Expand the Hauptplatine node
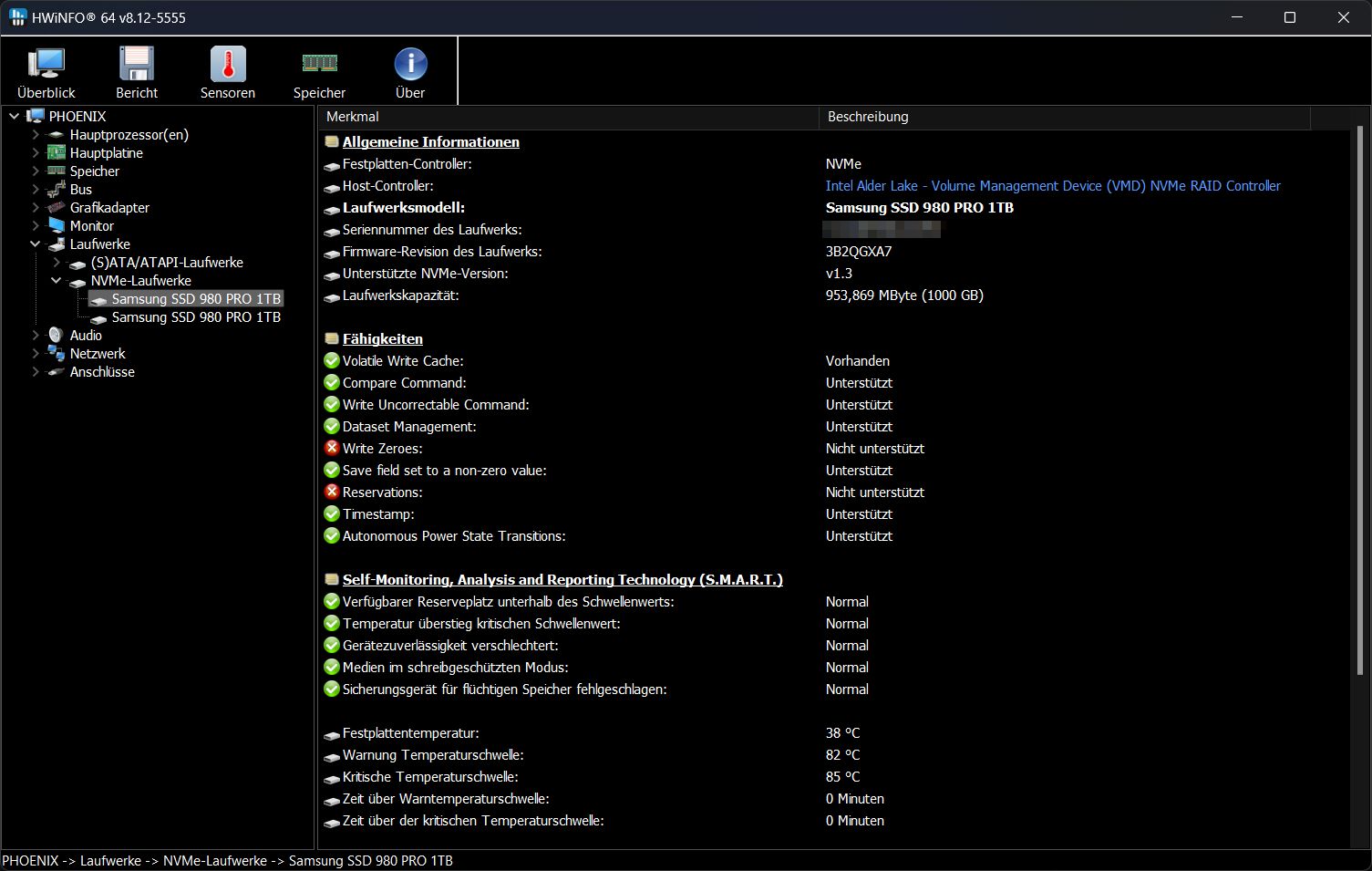Viewport: 1372px width, 871px height. pyautogui.click(x=36, y=152)
